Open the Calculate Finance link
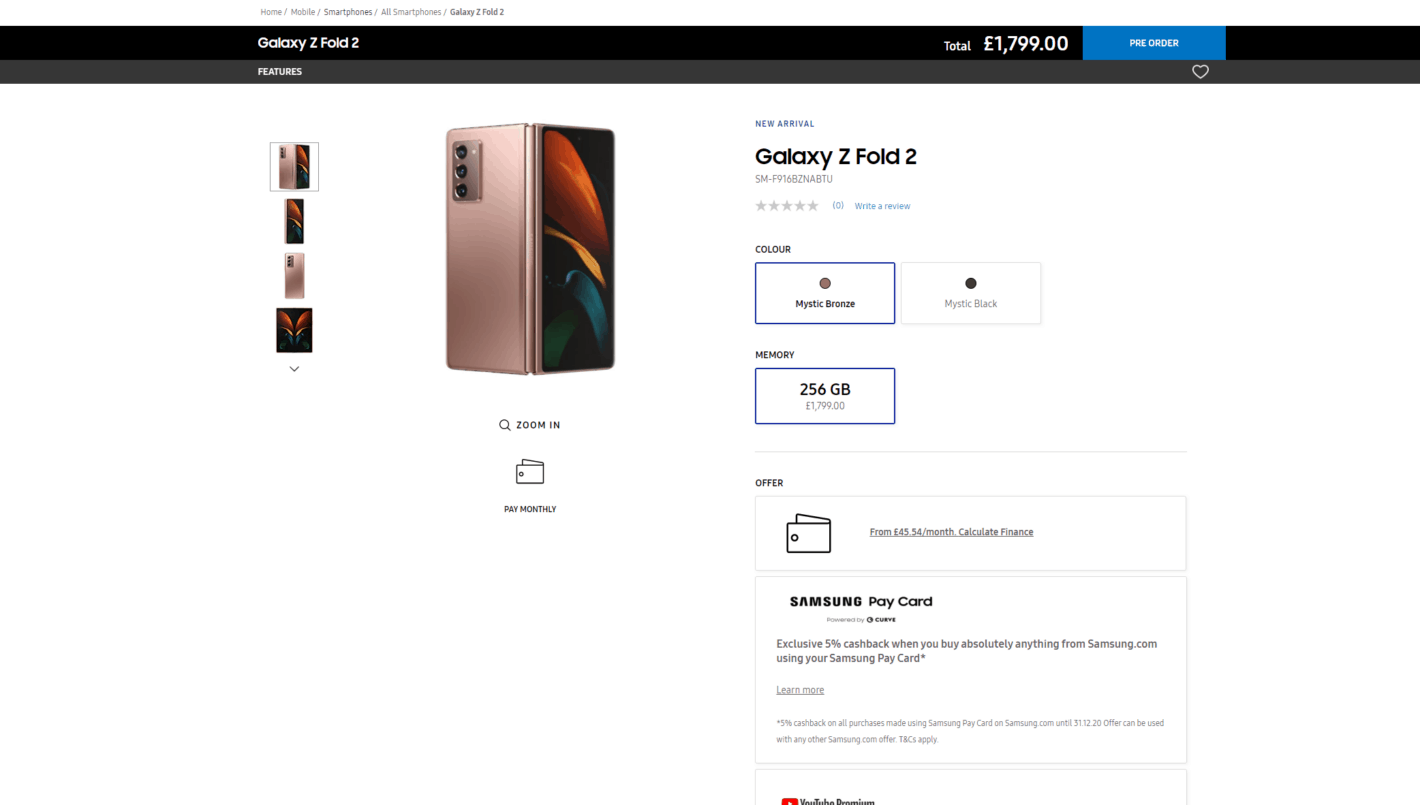The height and width of the screenshot is (805, 1420). 951,532
